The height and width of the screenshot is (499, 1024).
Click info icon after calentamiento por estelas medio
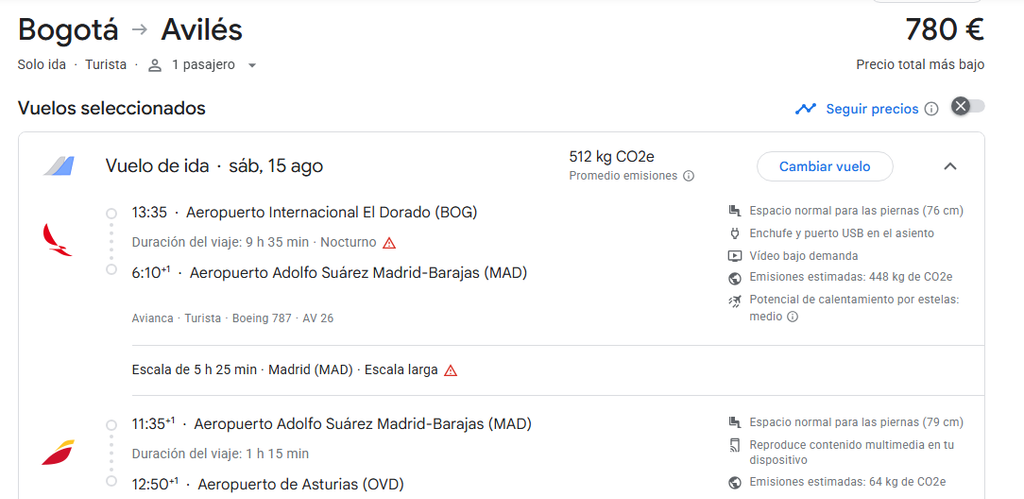(x=792, y=317)
